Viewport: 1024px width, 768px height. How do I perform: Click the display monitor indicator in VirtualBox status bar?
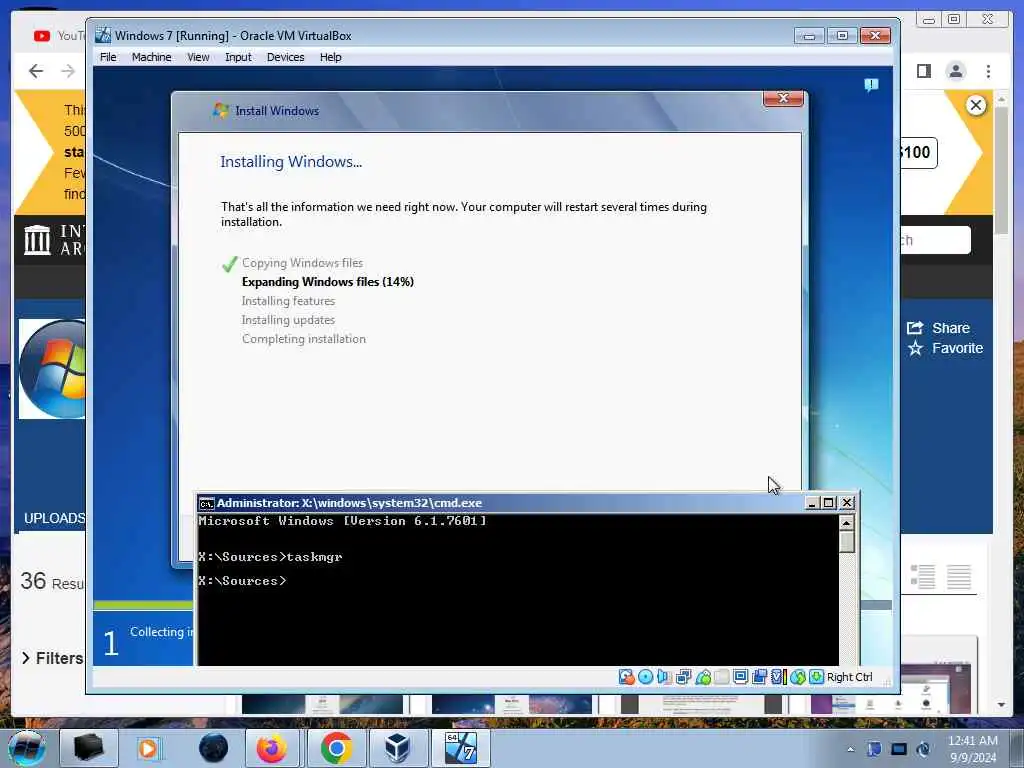pos(741,677)
